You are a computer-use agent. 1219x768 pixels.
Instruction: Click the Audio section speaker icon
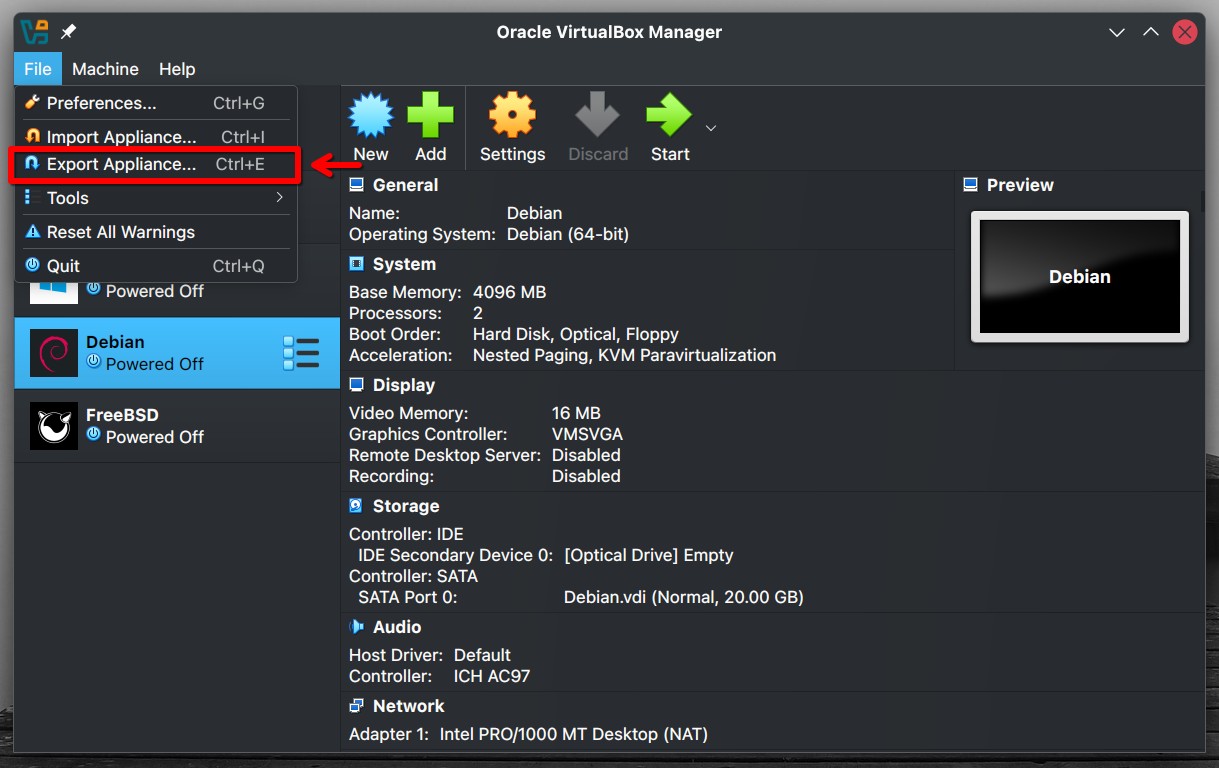(x=356, y=627)
